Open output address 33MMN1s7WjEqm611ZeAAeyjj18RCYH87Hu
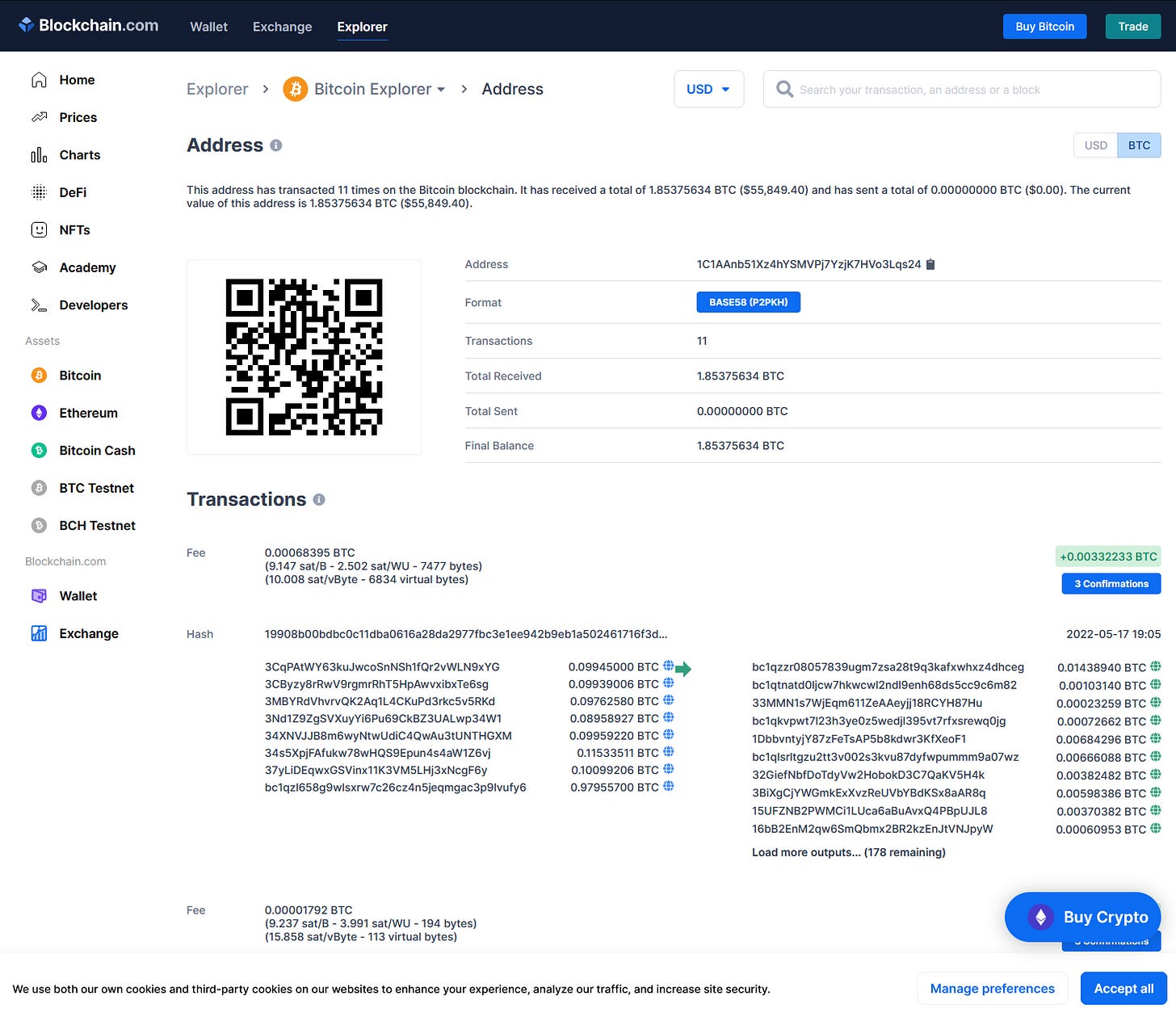The height and width of the screenshot is (1021, 1176). tap(867, 703)
